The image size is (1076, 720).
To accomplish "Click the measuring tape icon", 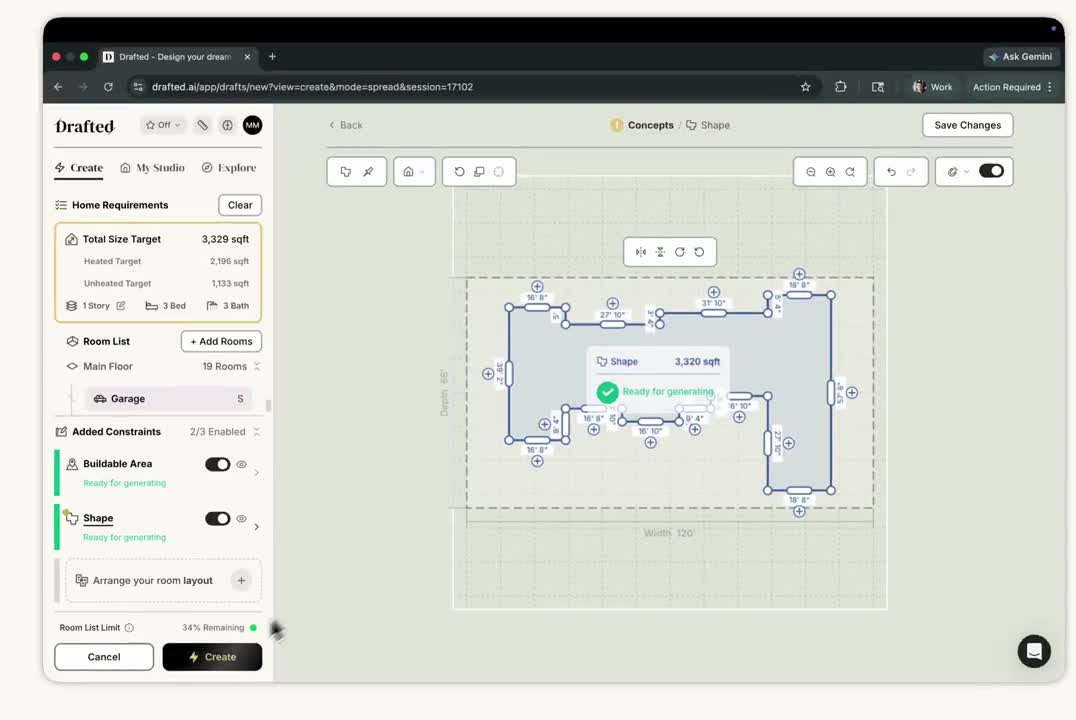I will [x=202, y=125].
